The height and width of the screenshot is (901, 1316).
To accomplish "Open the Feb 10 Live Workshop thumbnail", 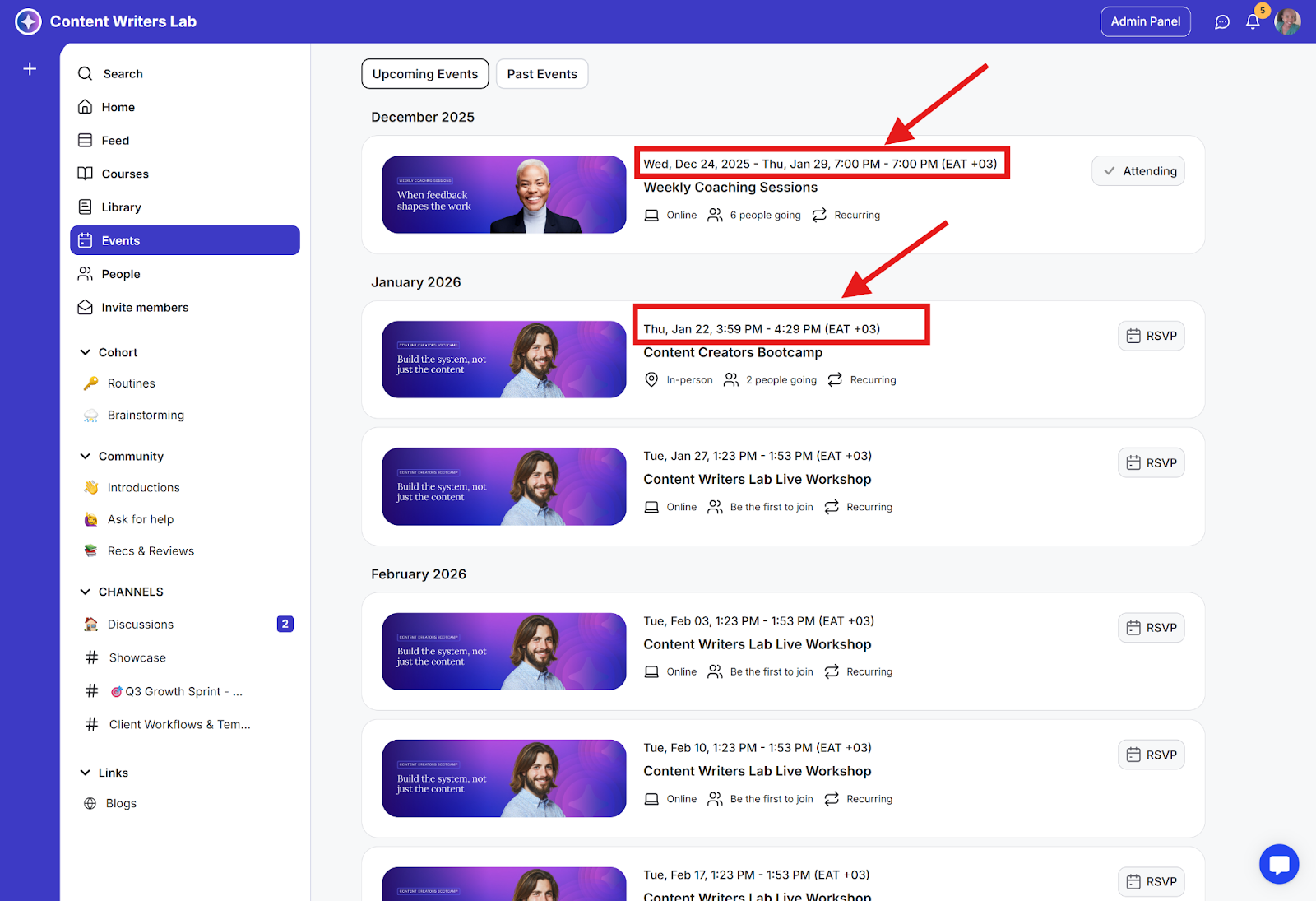I will click(x=504, y=778).
